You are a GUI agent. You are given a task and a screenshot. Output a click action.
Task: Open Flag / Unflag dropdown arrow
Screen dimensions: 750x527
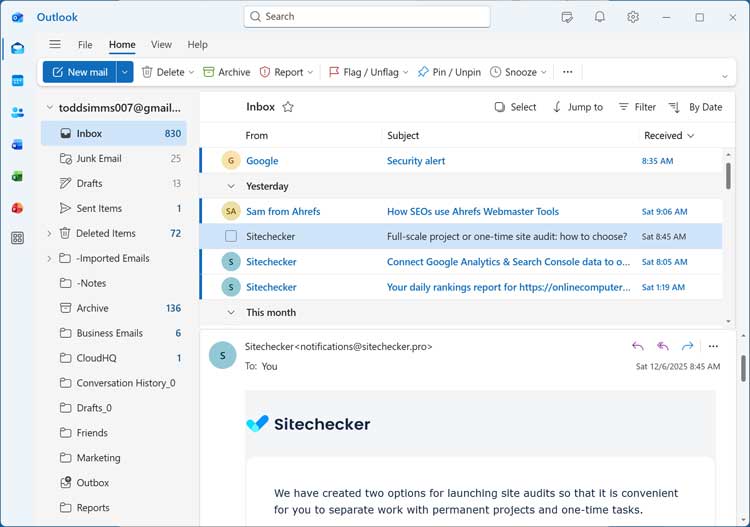click(x=406, y=72)
